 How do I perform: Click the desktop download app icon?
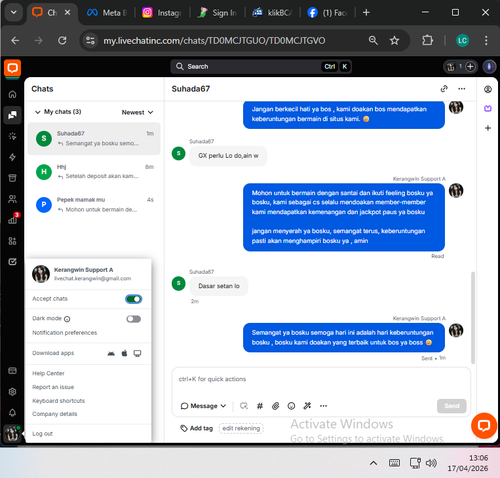click(x=137, y=353)
